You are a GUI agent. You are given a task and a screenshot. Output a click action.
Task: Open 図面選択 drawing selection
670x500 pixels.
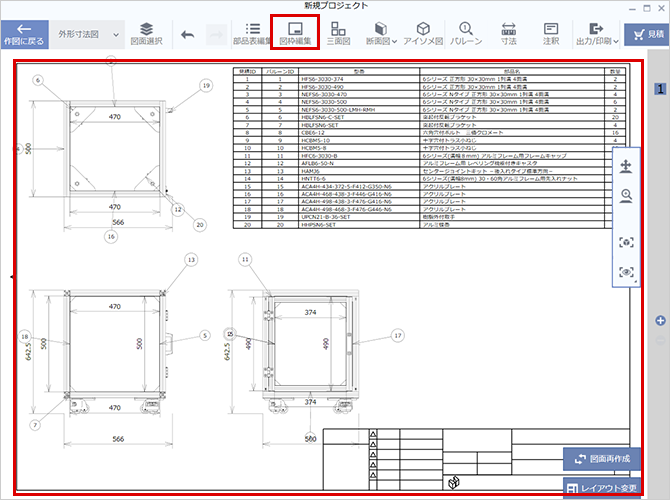pos(146,33)
